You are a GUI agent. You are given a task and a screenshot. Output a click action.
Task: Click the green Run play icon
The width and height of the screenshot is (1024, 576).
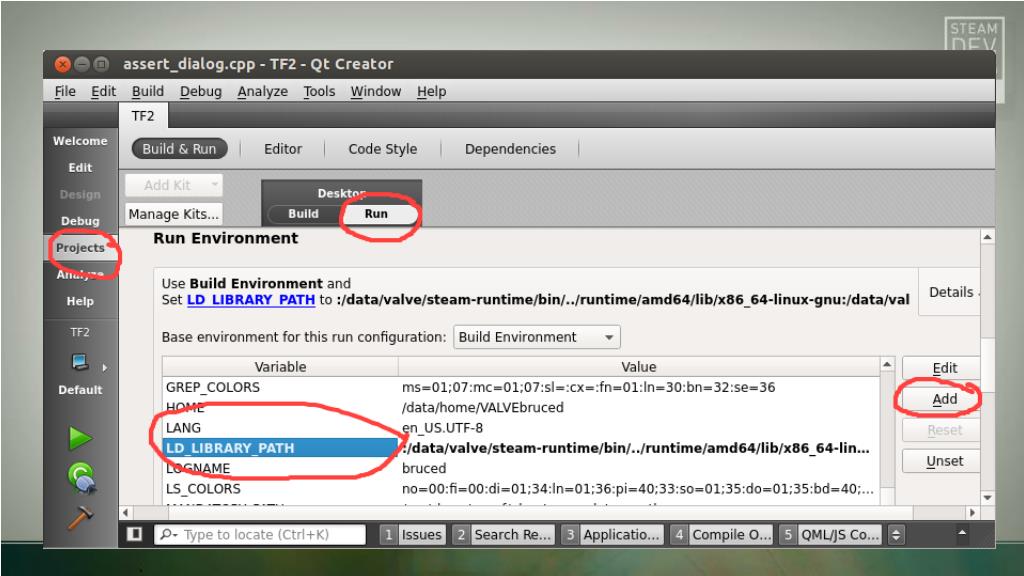click(80, 438)
